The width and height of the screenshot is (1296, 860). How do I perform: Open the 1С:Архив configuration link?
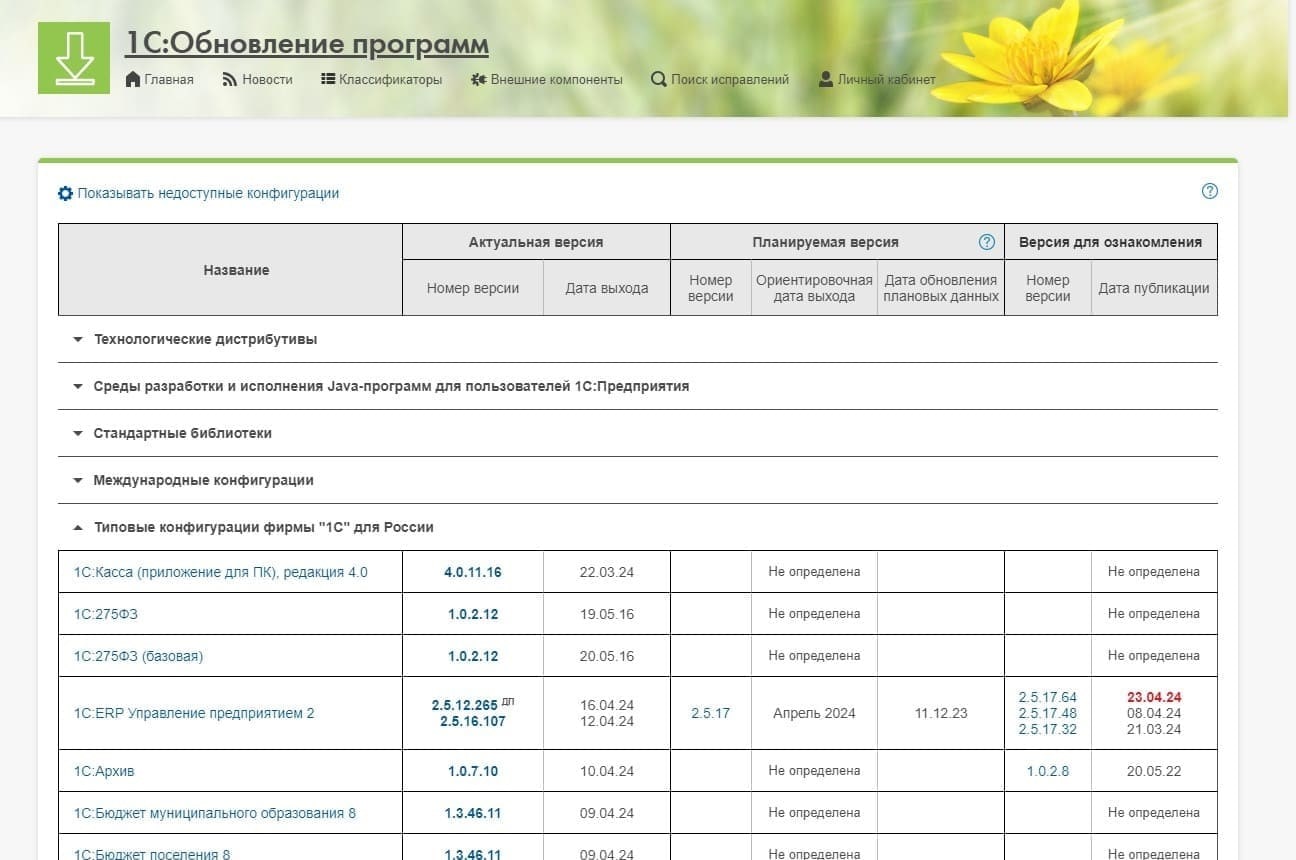point(104,771)
